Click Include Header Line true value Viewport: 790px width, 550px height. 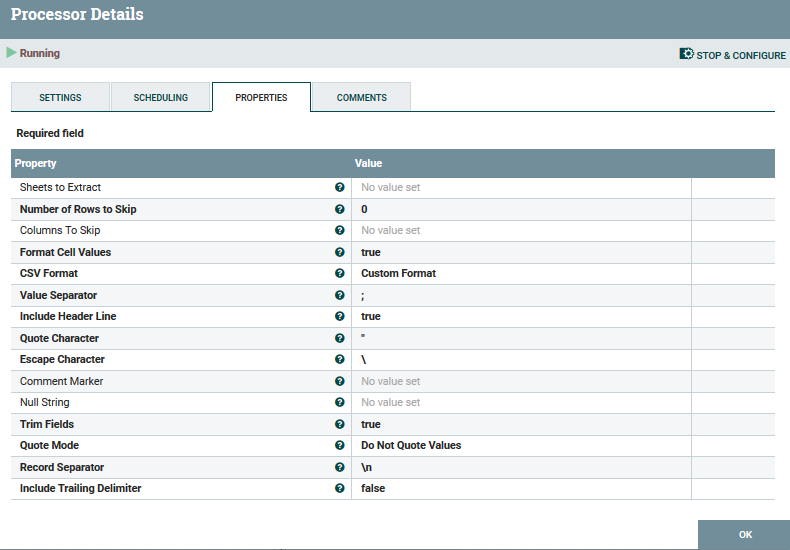click(371, 316)
